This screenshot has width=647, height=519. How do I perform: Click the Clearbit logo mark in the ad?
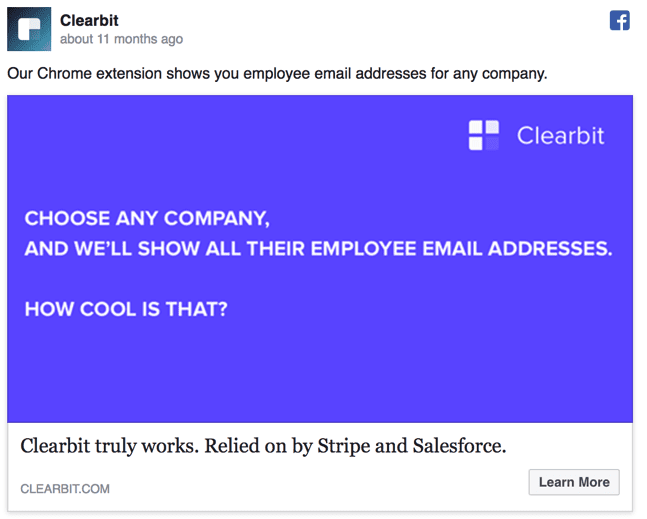[x=484, y=135]
